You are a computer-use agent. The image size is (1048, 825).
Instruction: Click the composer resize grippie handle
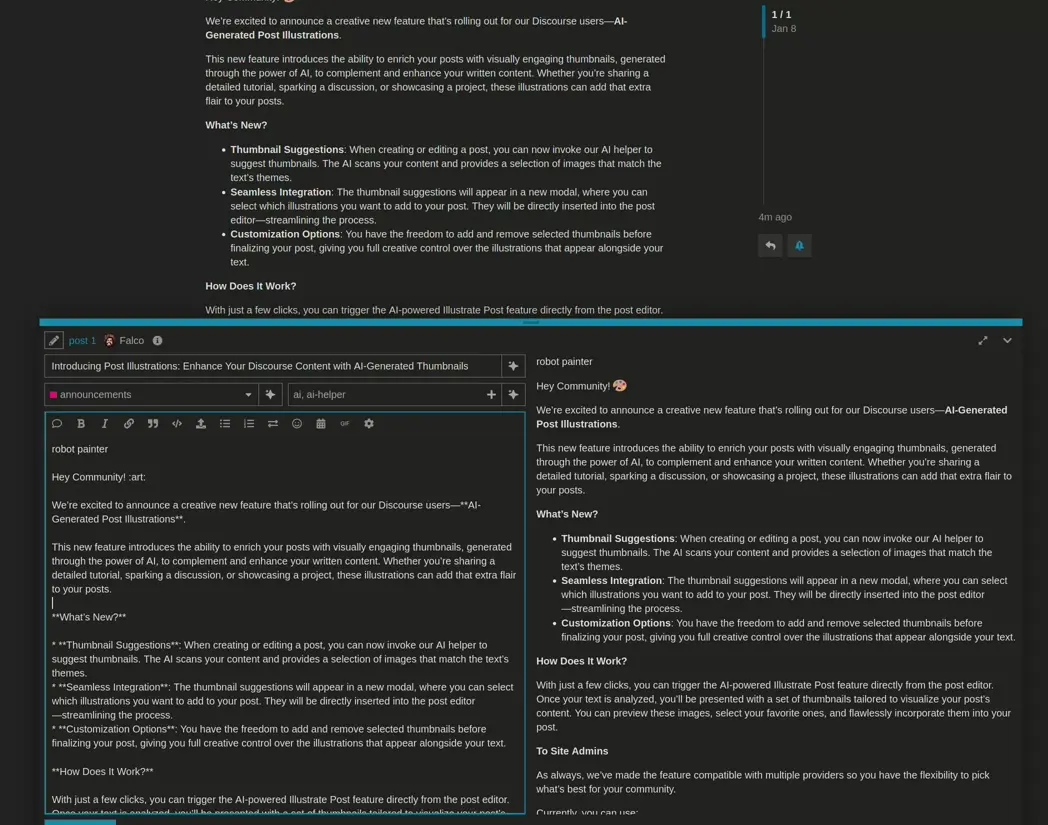(x=531, y=322)
